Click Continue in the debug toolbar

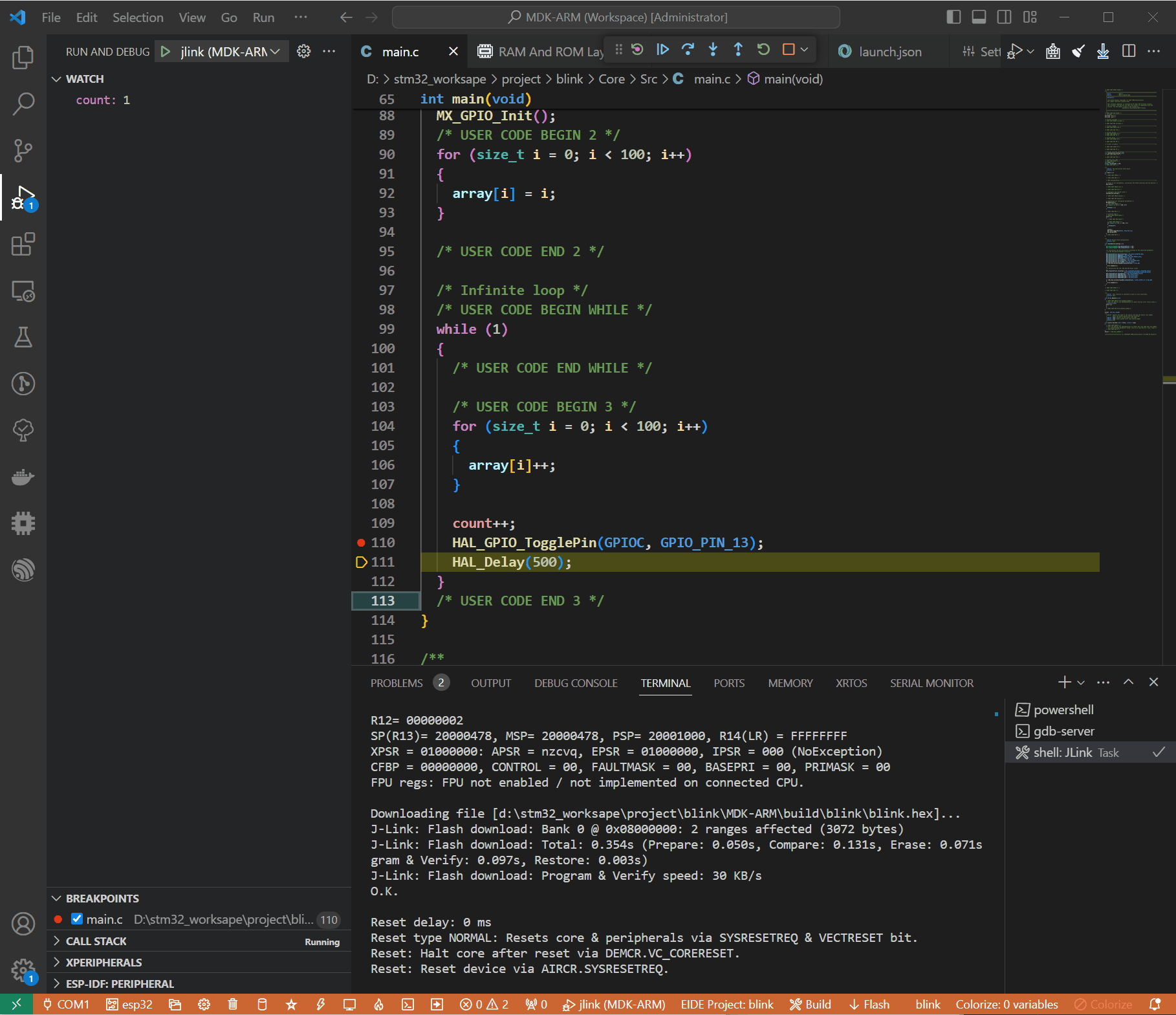(662, 50)
